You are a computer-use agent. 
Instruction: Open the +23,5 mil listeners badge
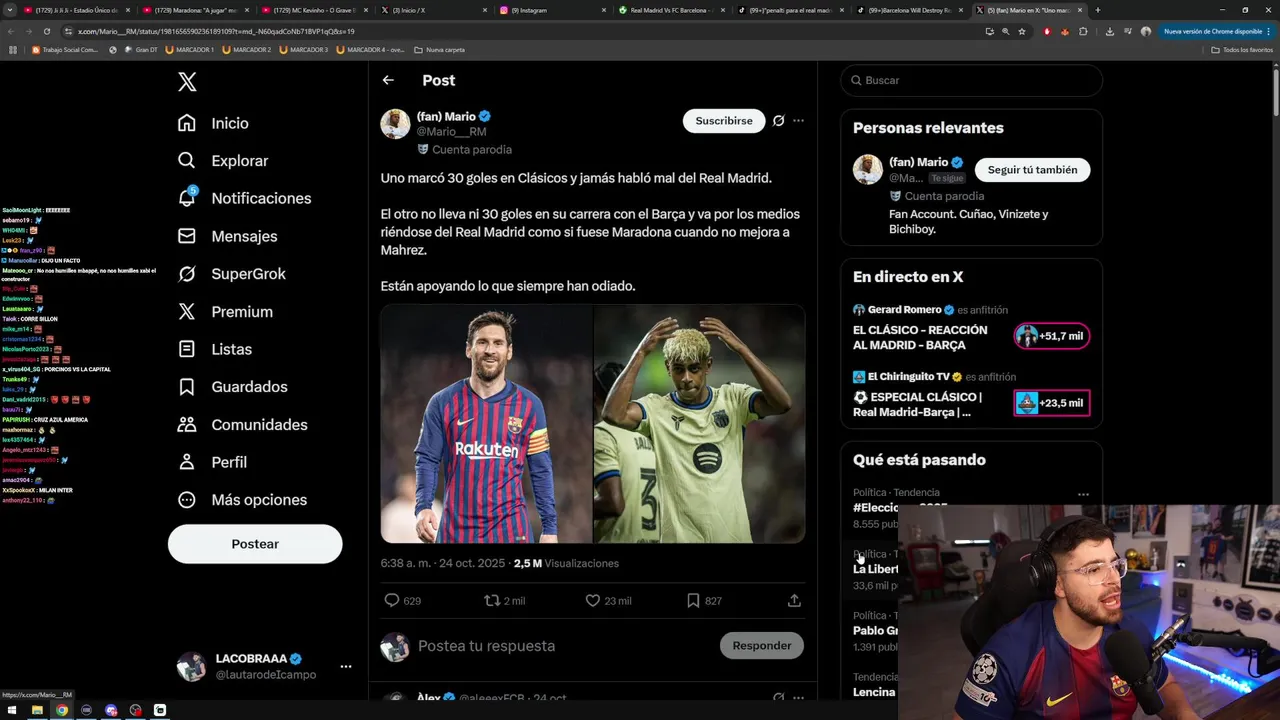tap(1052, 404)
